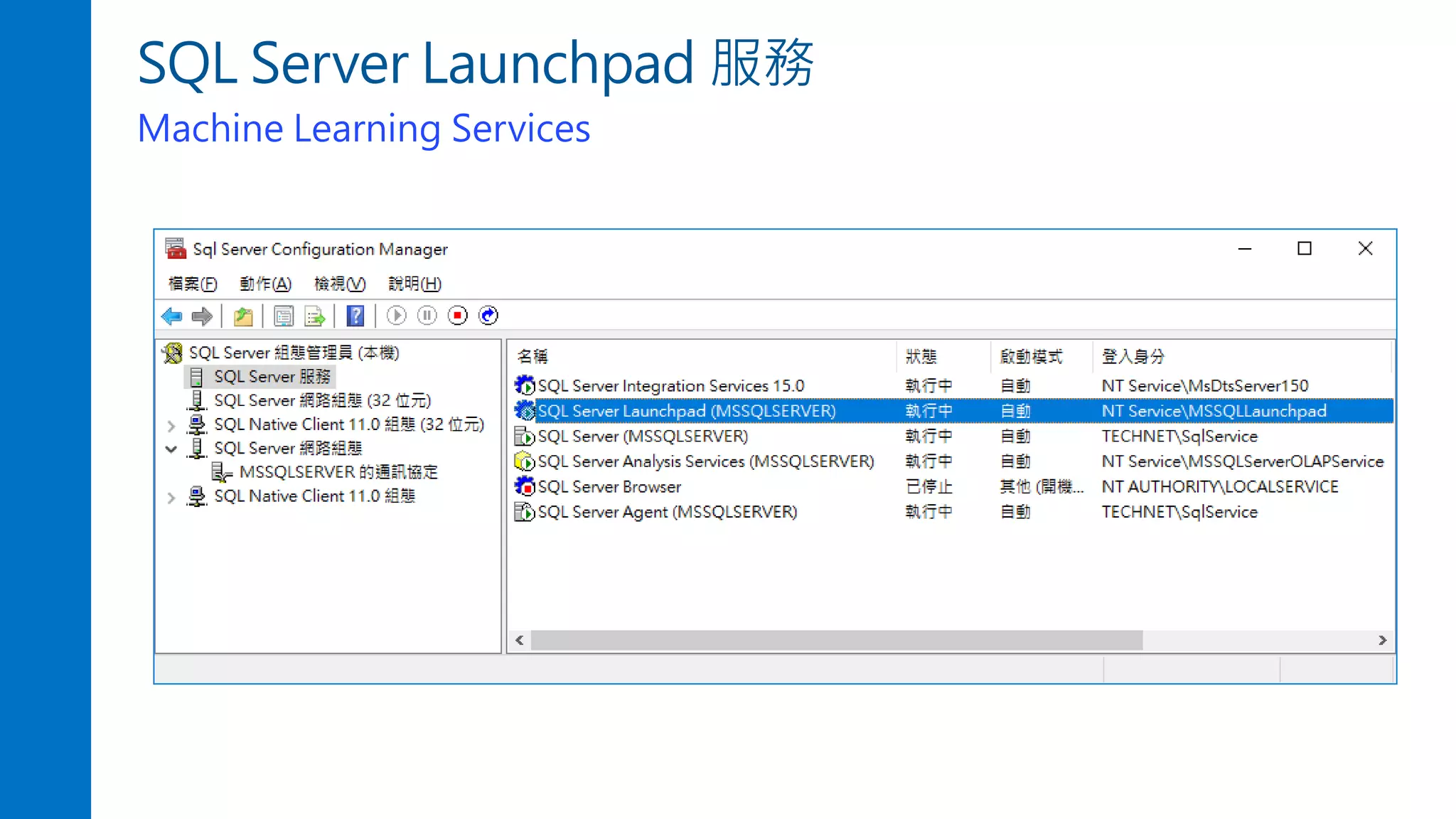Click NT AUTHORITY\LOCALSERVICE login cell
The image size is (1456, 819).
tap(1220, 486)
